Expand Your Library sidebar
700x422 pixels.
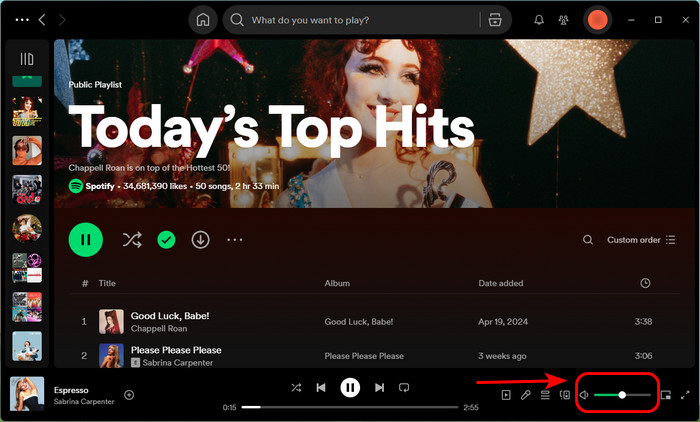tap(27, 59)
